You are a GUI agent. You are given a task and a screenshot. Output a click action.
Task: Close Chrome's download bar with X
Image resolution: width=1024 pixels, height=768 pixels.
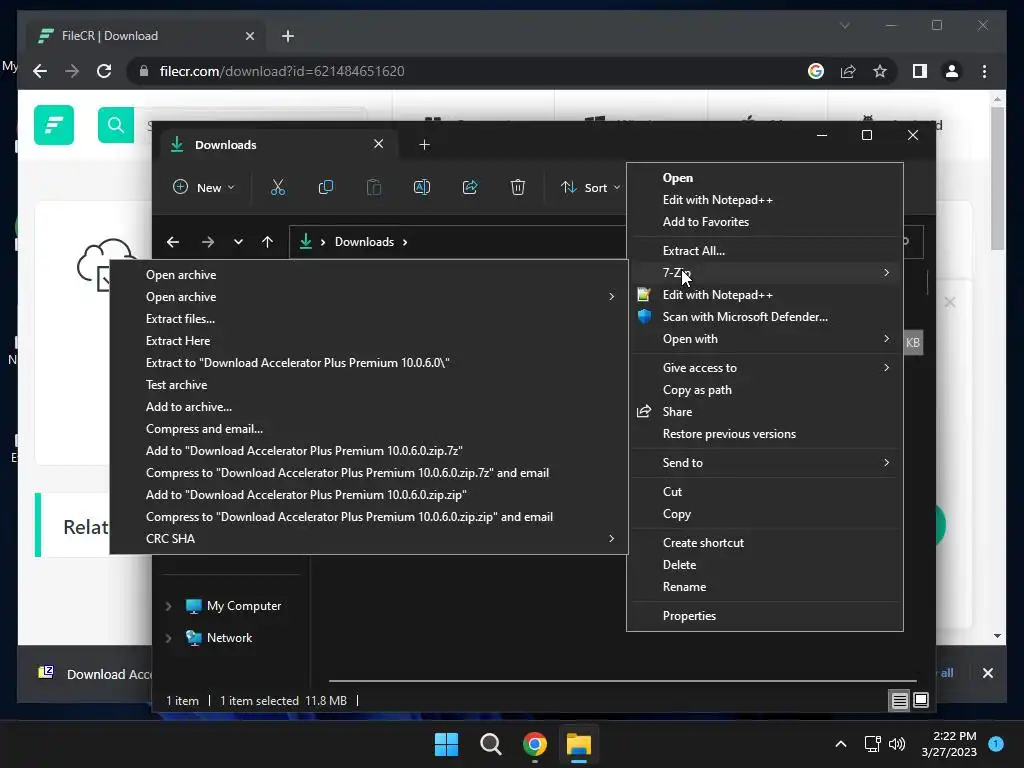click(x=988, y=673)
